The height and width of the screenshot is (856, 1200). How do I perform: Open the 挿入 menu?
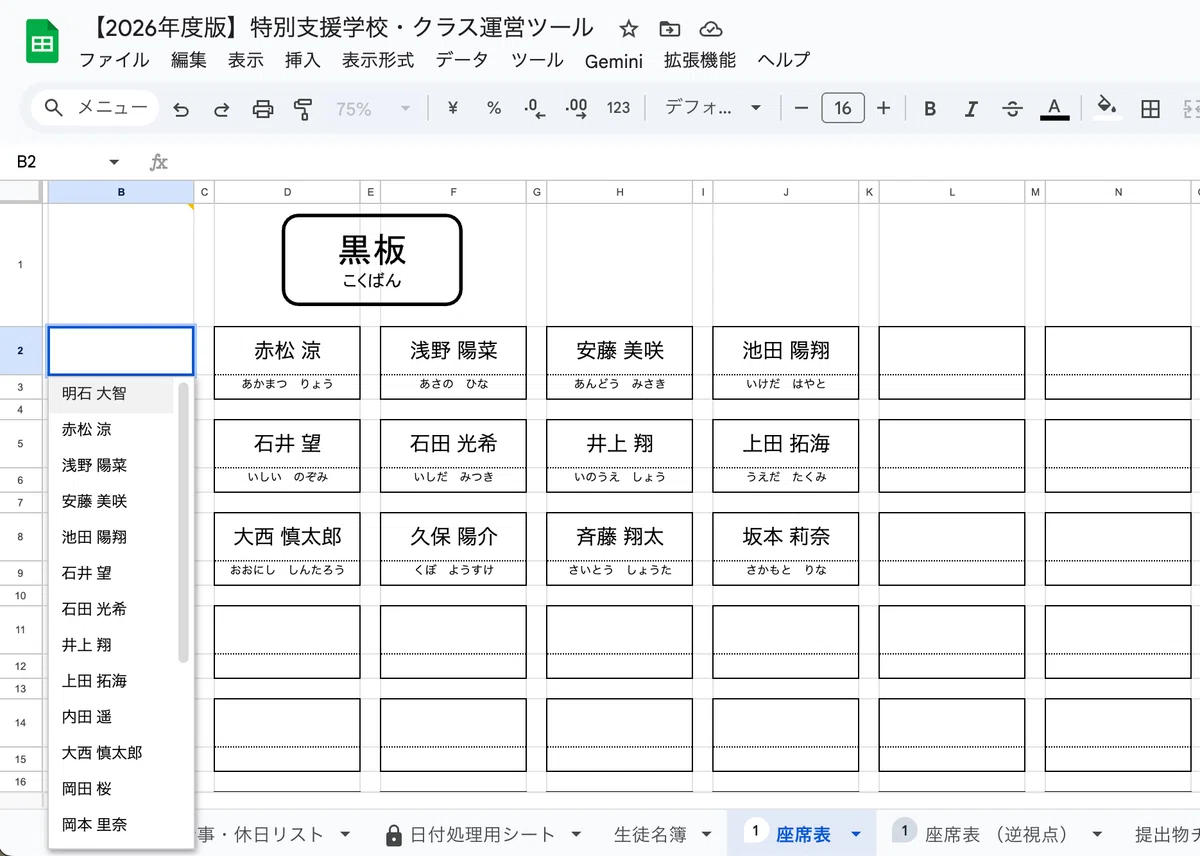(x=303, y=60)
